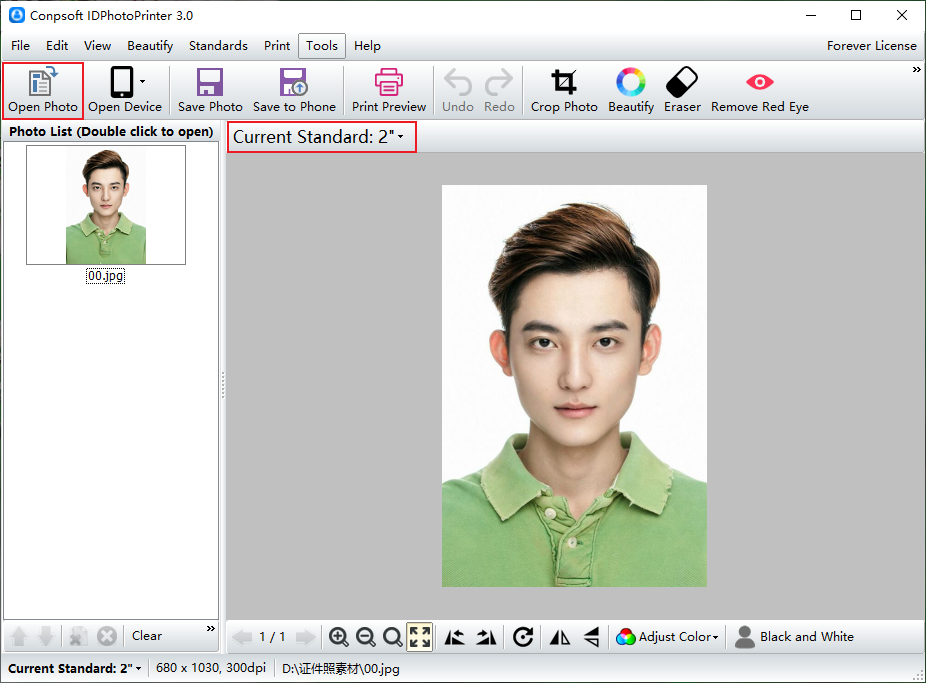Click the 680 x 1030, 300dpi status text

tap(211, 668)
